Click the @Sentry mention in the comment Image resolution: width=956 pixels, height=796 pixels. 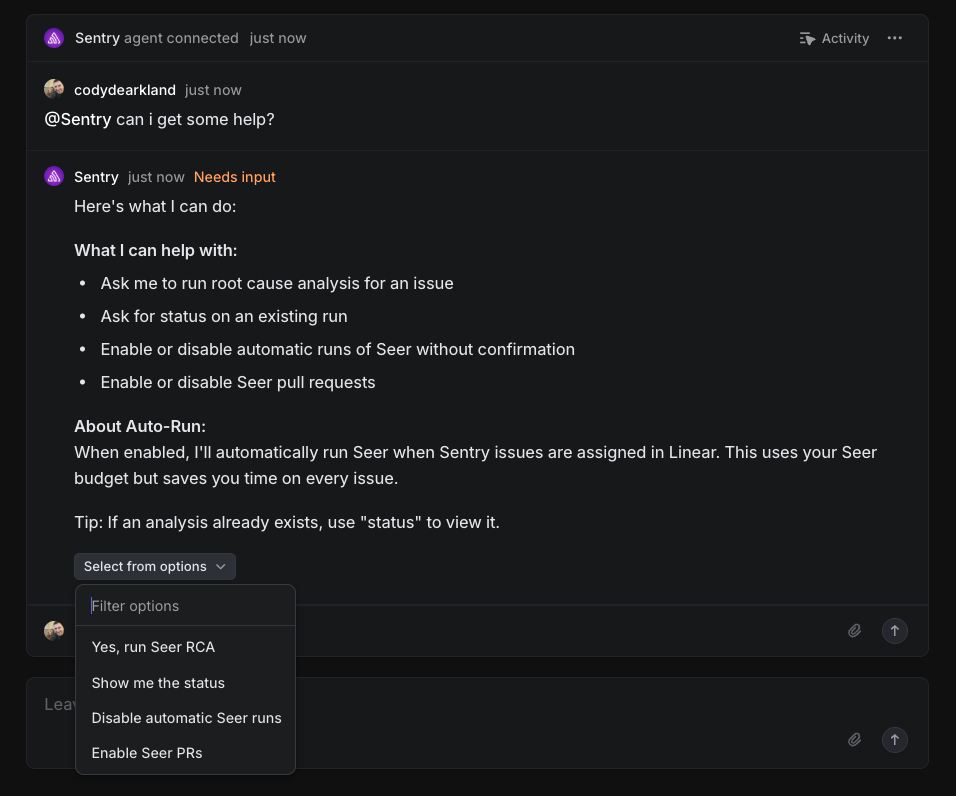tap(78, 119)
